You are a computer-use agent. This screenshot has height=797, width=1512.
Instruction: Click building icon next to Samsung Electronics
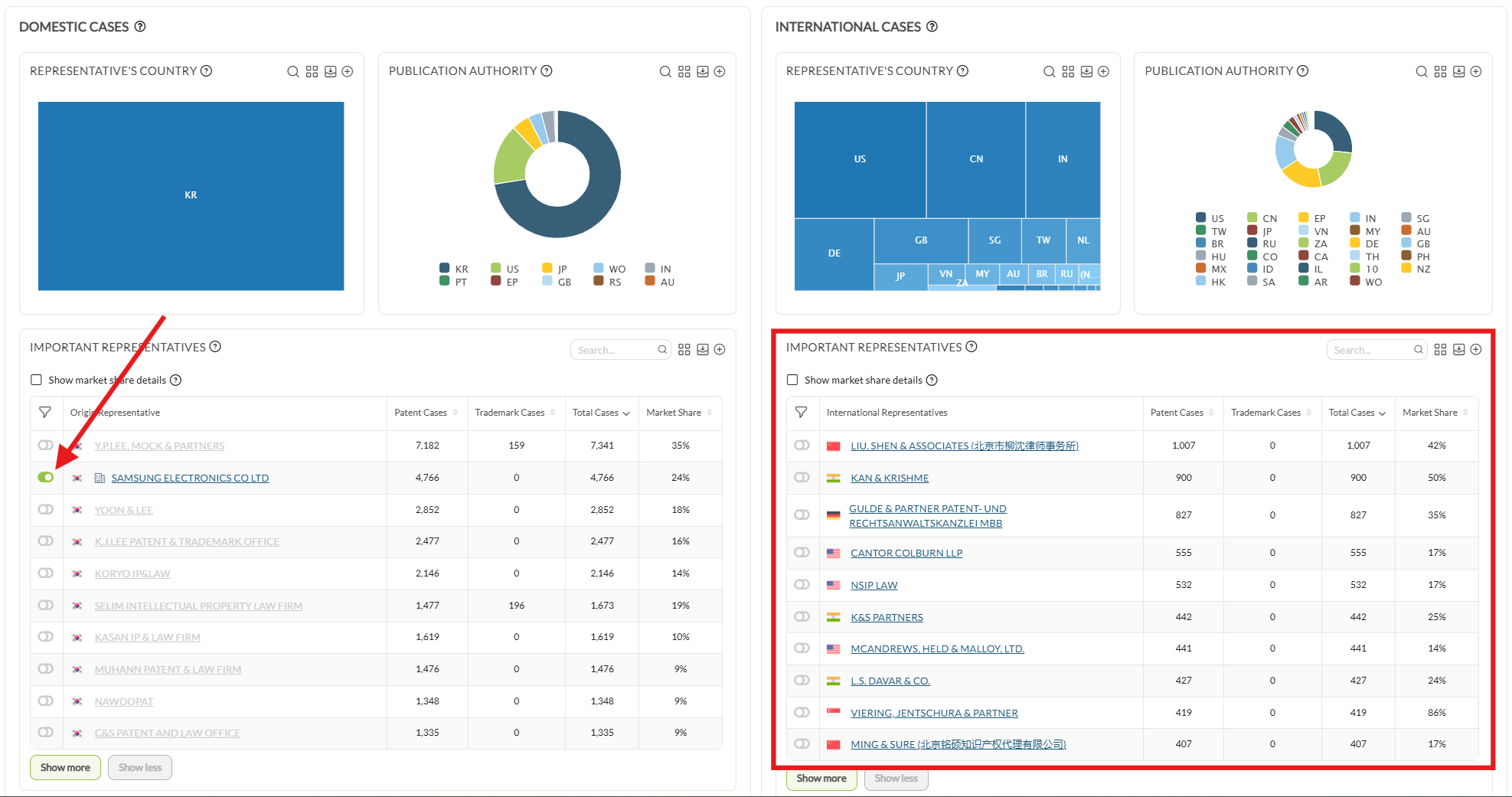[x=100, y=478]
